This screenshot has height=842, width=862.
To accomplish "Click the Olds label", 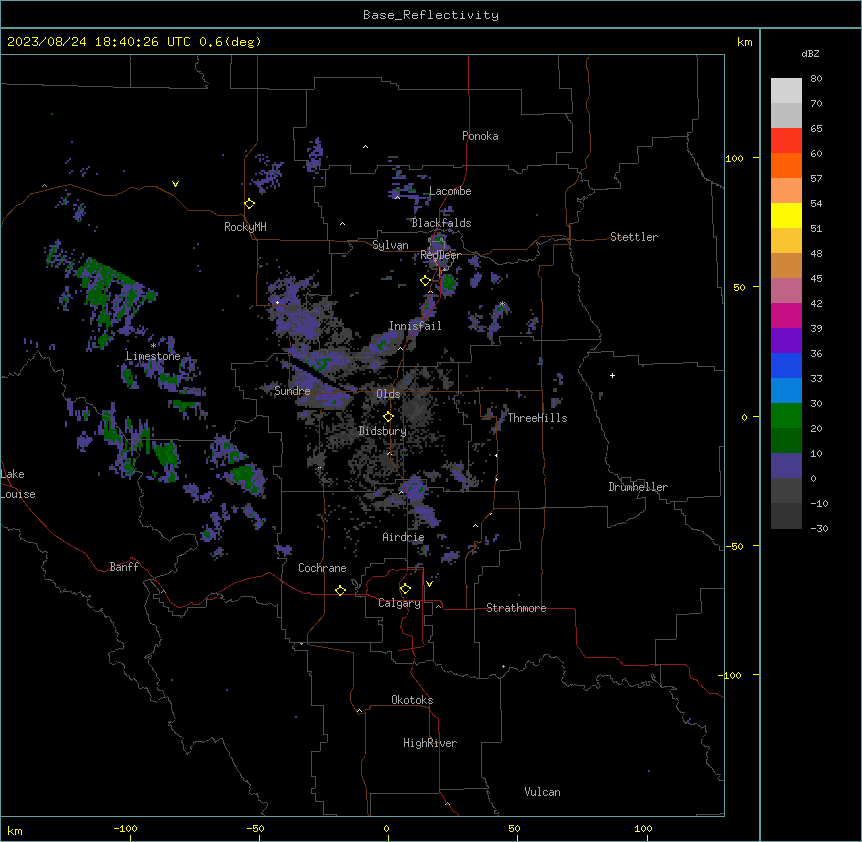I will coord(388,394).
